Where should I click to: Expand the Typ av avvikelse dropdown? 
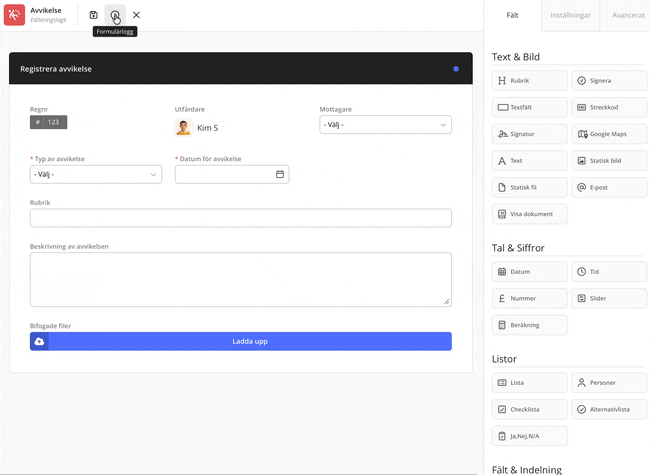(96, 174)
